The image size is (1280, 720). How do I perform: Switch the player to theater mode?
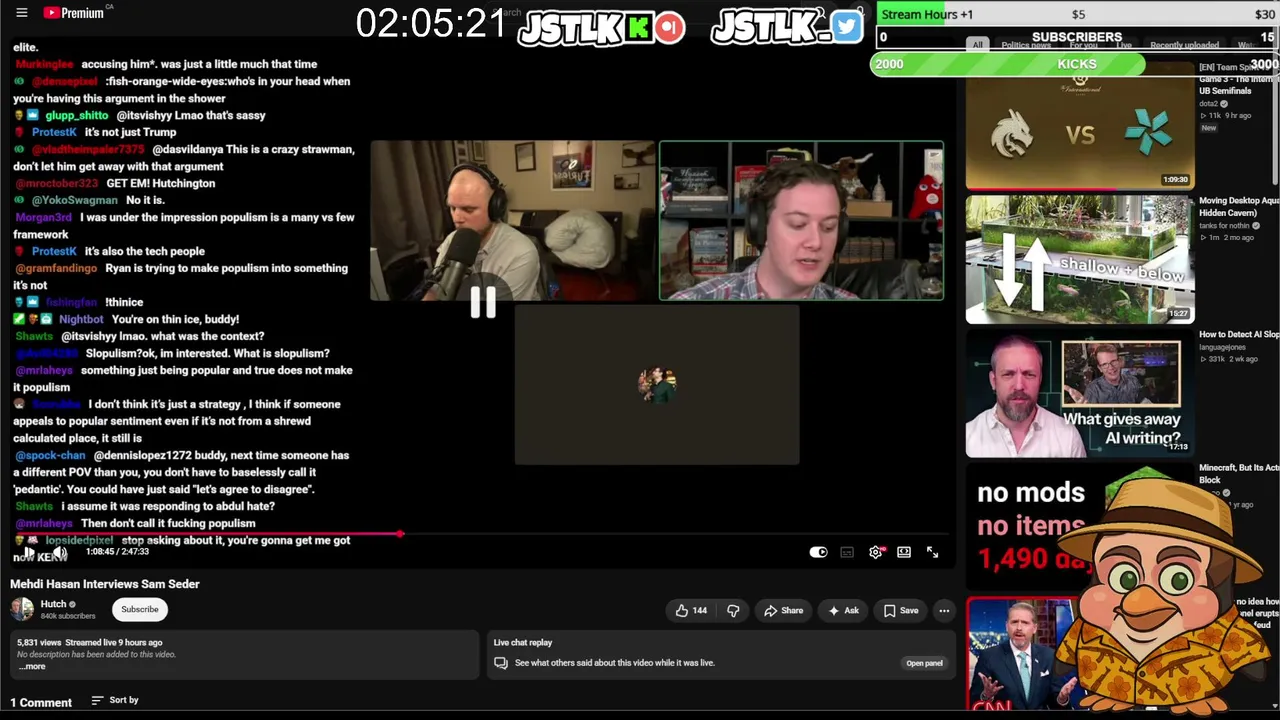pyautogui.click(x=904, y=552)
